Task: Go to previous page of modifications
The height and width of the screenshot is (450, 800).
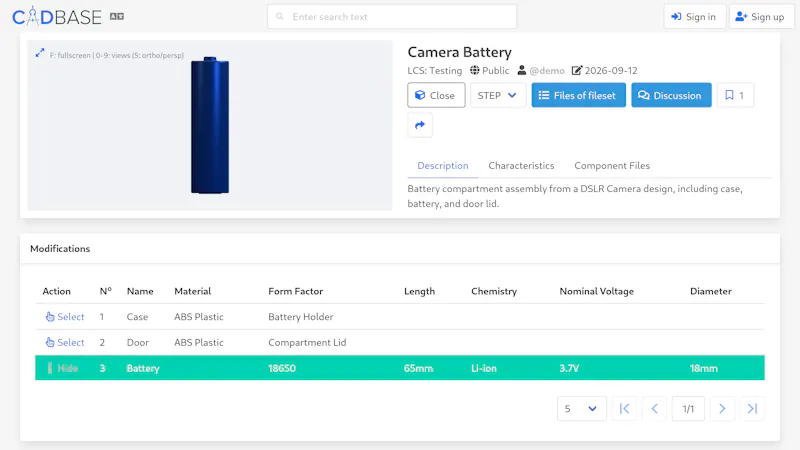Action: (654, 409)
